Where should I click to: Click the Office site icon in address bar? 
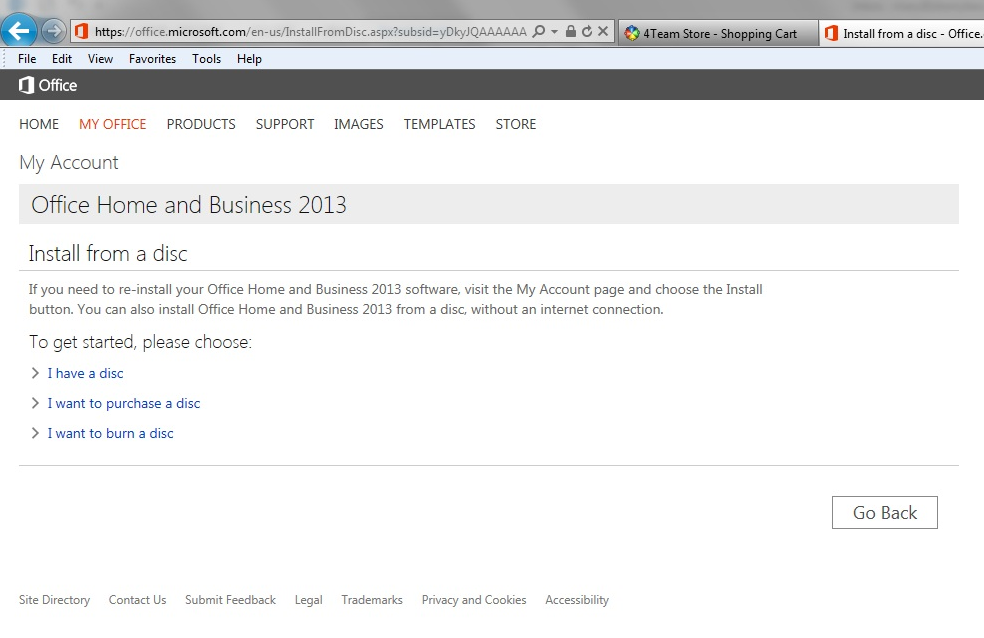82,32
